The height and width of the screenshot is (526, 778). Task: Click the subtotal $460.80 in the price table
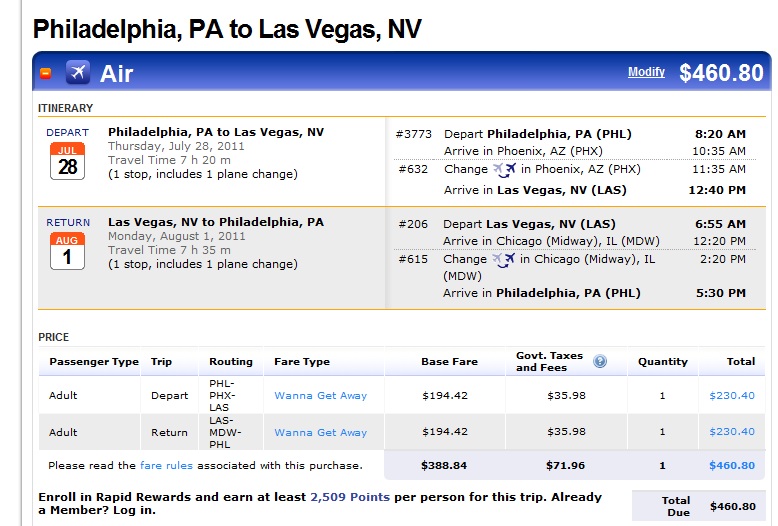tap(732, 465)
